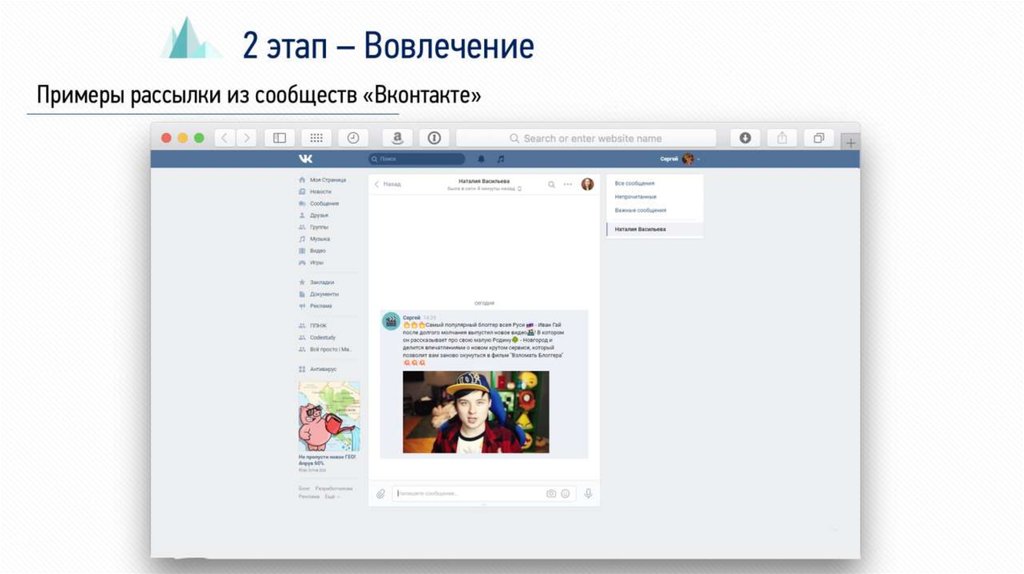Screen dimensions: 1024x574
Task: Click the VK logo in the header
Action: click(x=305, y=158)
